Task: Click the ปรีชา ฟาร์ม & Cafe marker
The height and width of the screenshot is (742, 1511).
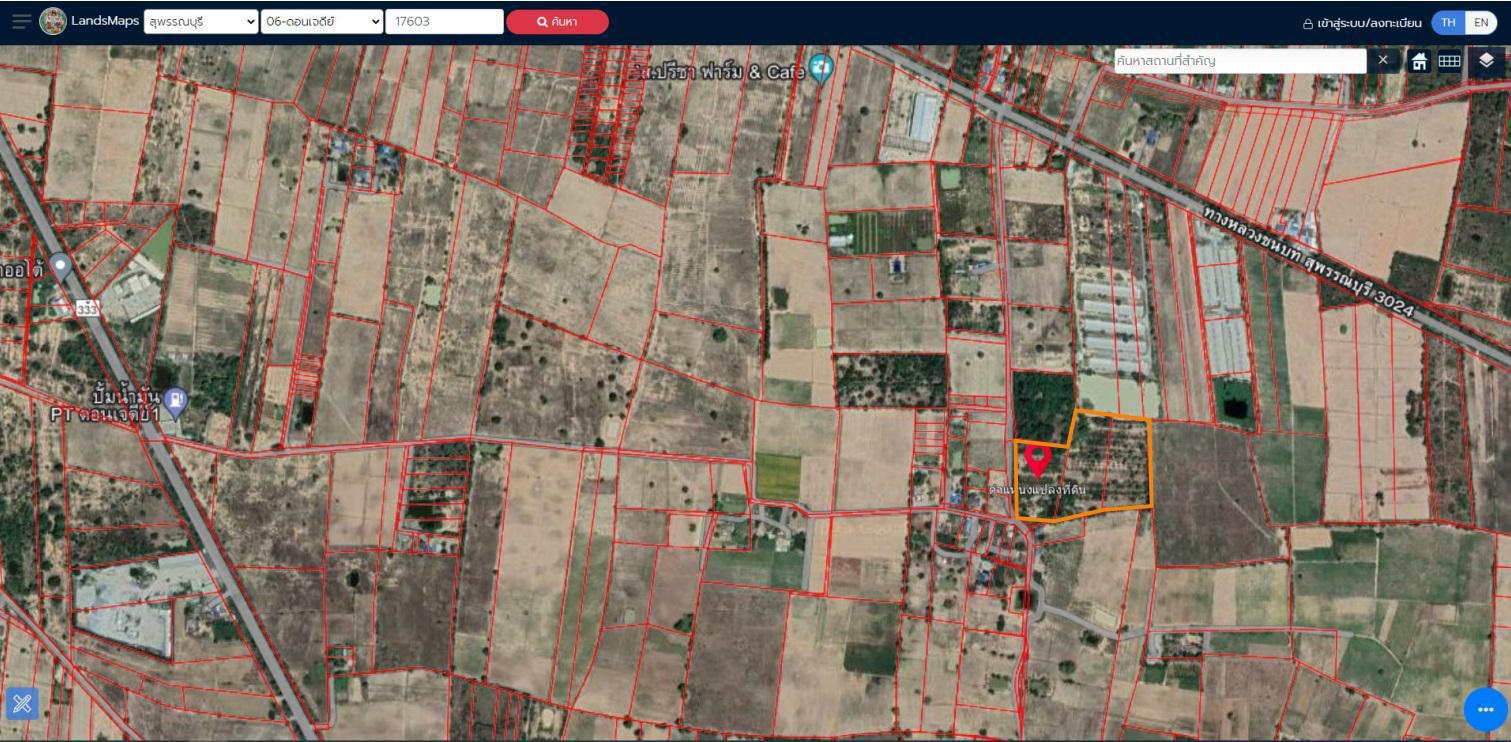Action: [x=821, y=69]
